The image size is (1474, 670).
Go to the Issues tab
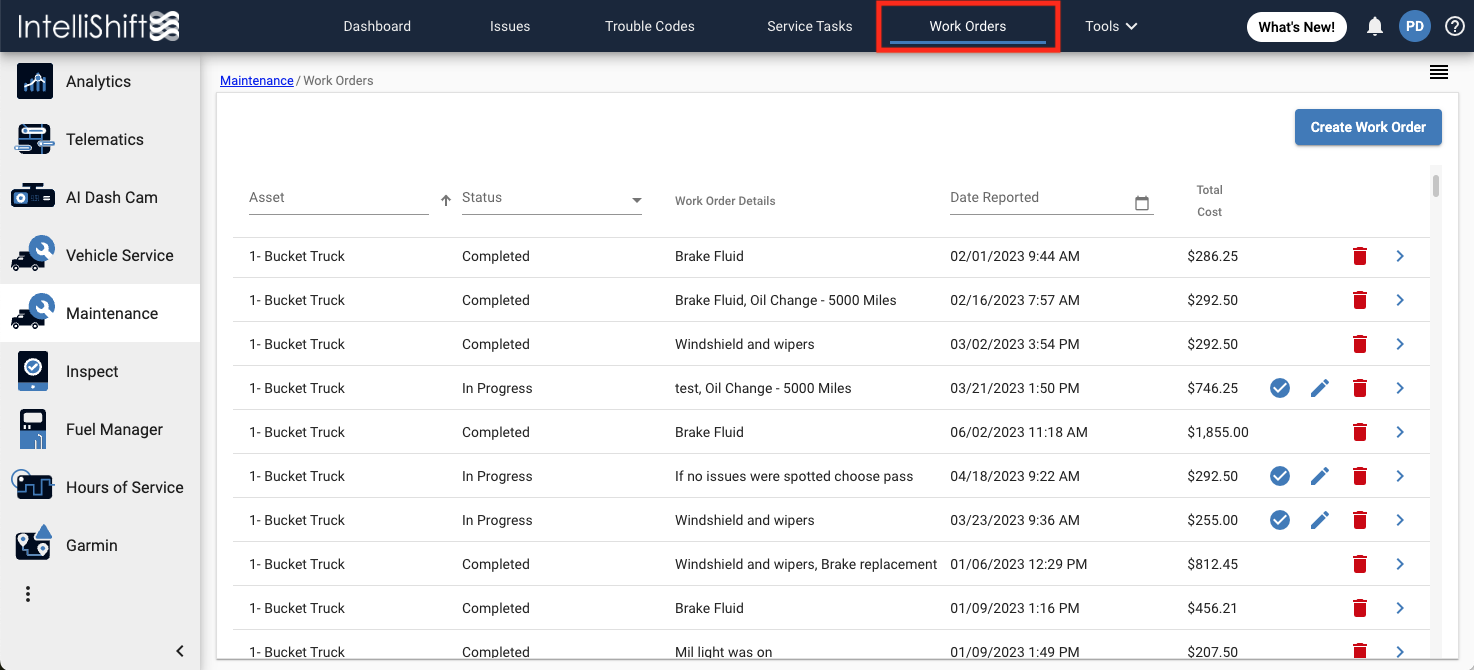click(510, 26)
